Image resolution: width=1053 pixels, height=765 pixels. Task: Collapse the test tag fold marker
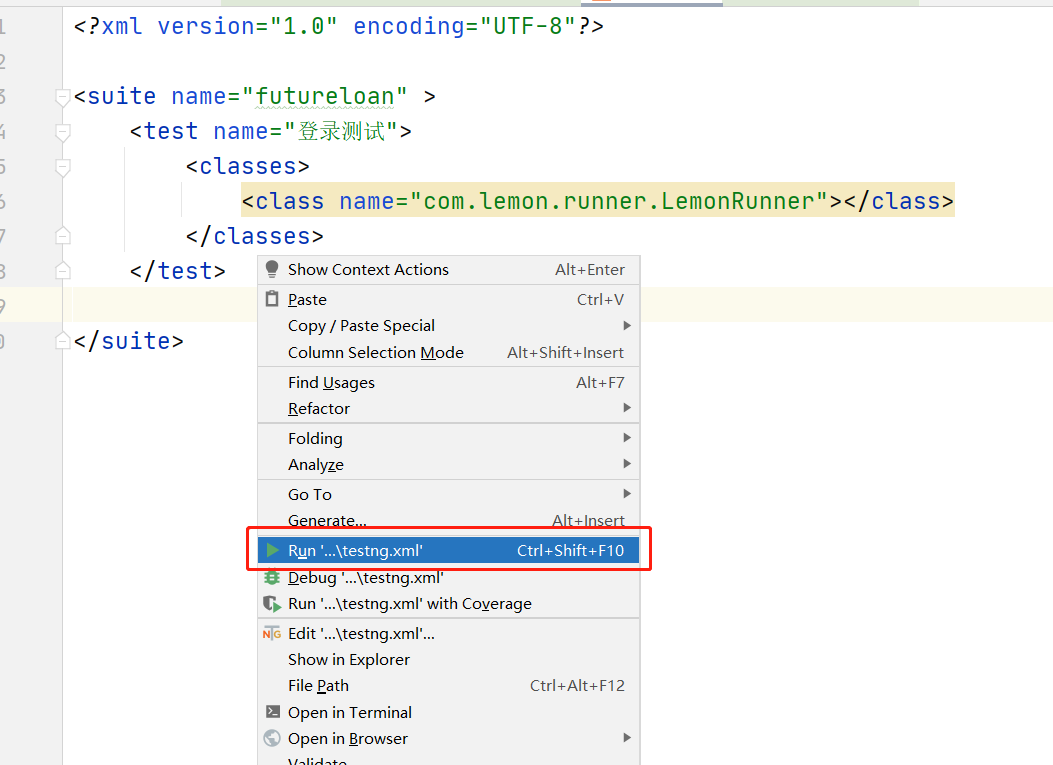click(x=63, y=132)
